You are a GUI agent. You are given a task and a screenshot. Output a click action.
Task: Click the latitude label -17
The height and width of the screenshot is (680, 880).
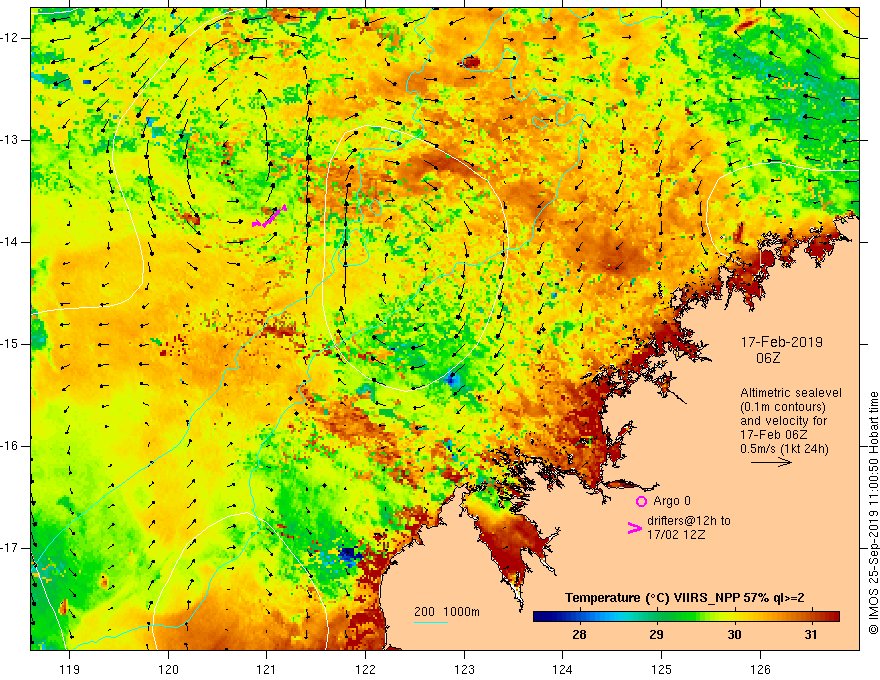[x=10, y=548]
